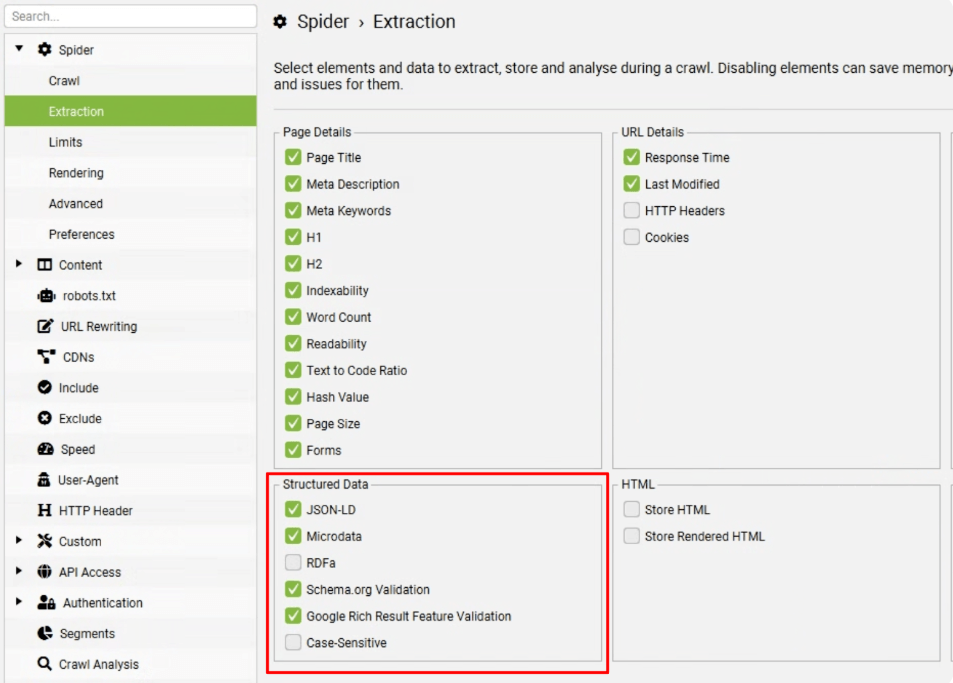Open the robots.txt settings icon
Viewport: 953px width, 683px height.
[x=46, y=296]
